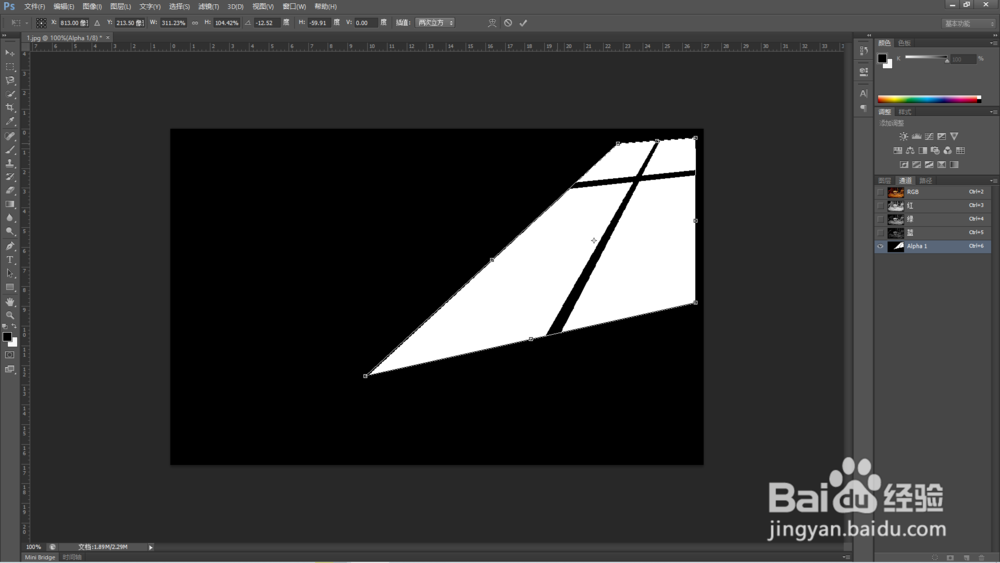Add a Gradient Map adjustment
Screen dimensions: 1000x563
[954, 165]
